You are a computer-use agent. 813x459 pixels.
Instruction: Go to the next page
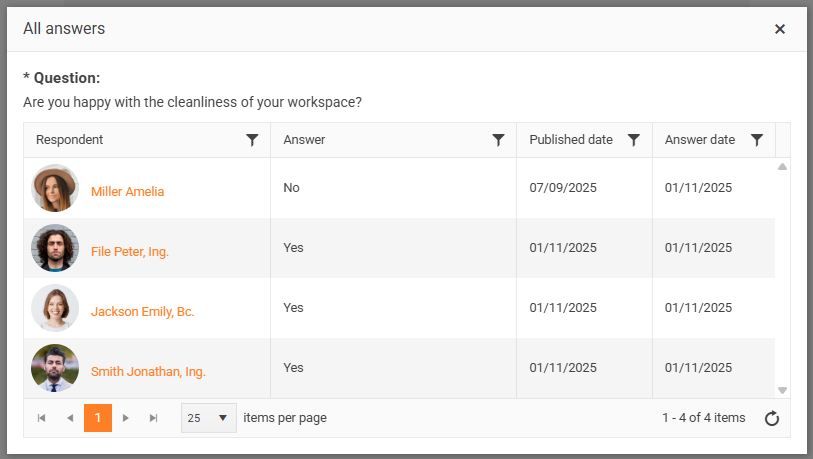pos(126,418)
